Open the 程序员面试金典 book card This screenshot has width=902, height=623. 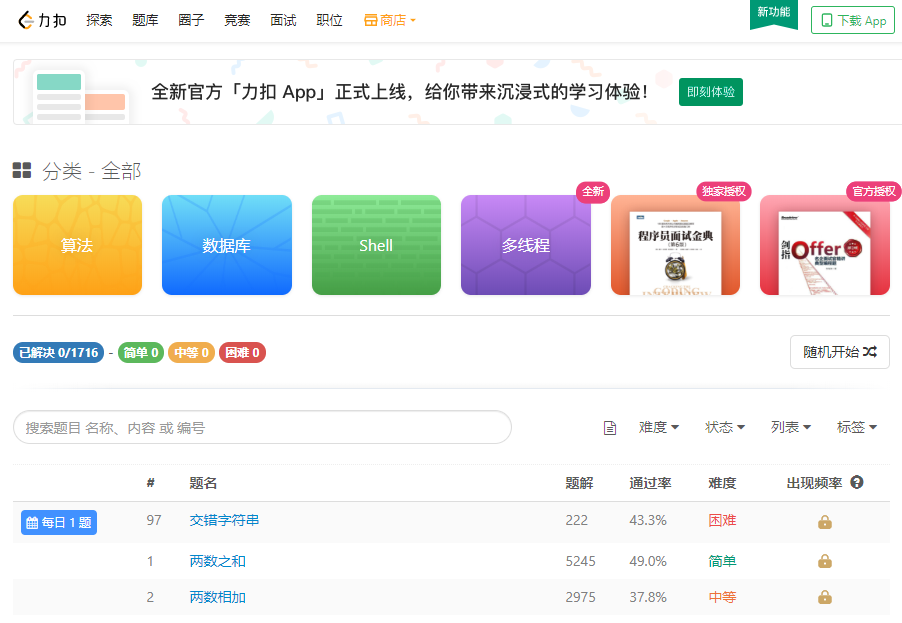[675, 245]
